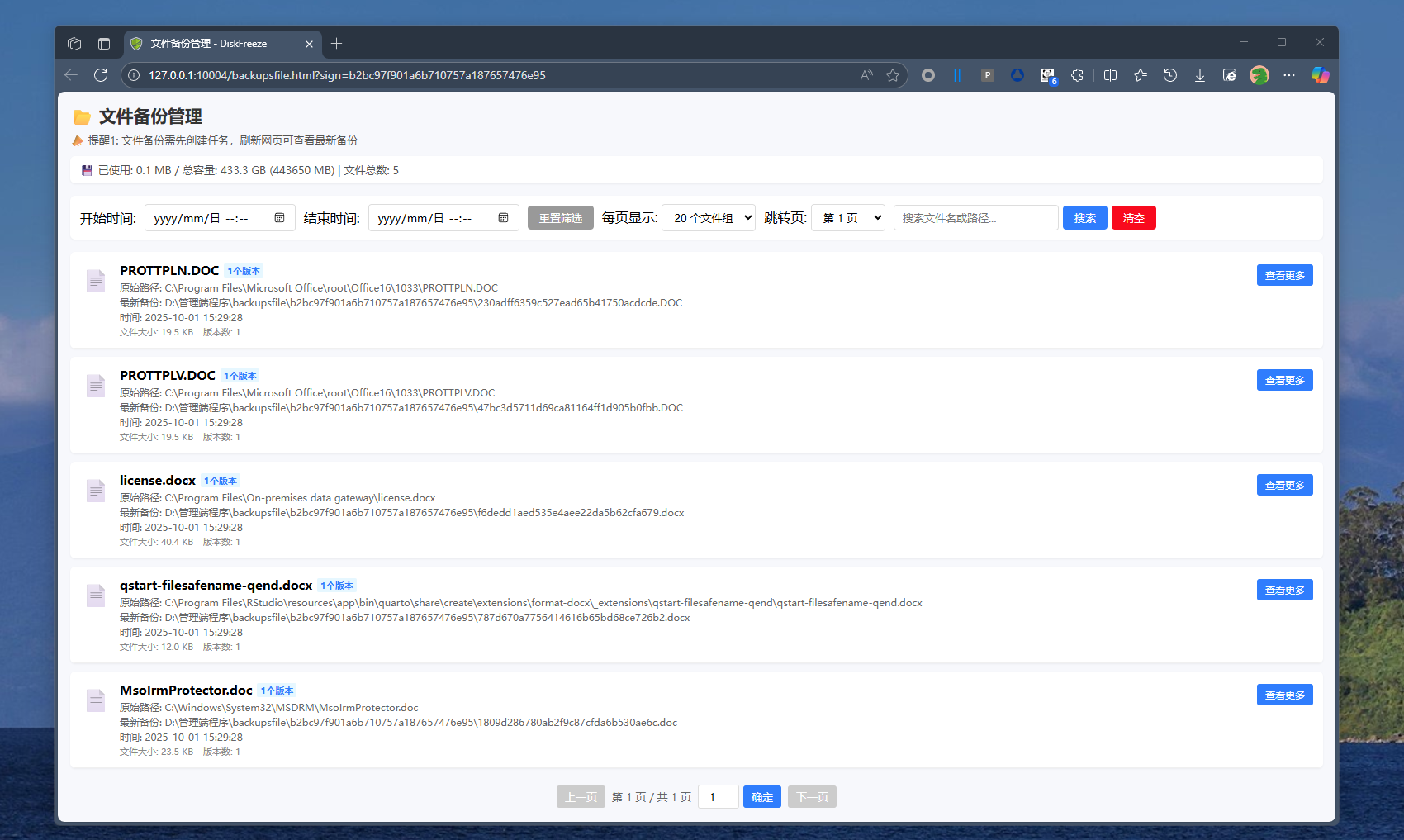Screen dimensions: 1404x840
Task: Click the read aloud icon in address bar
Action: pos(866,75)
